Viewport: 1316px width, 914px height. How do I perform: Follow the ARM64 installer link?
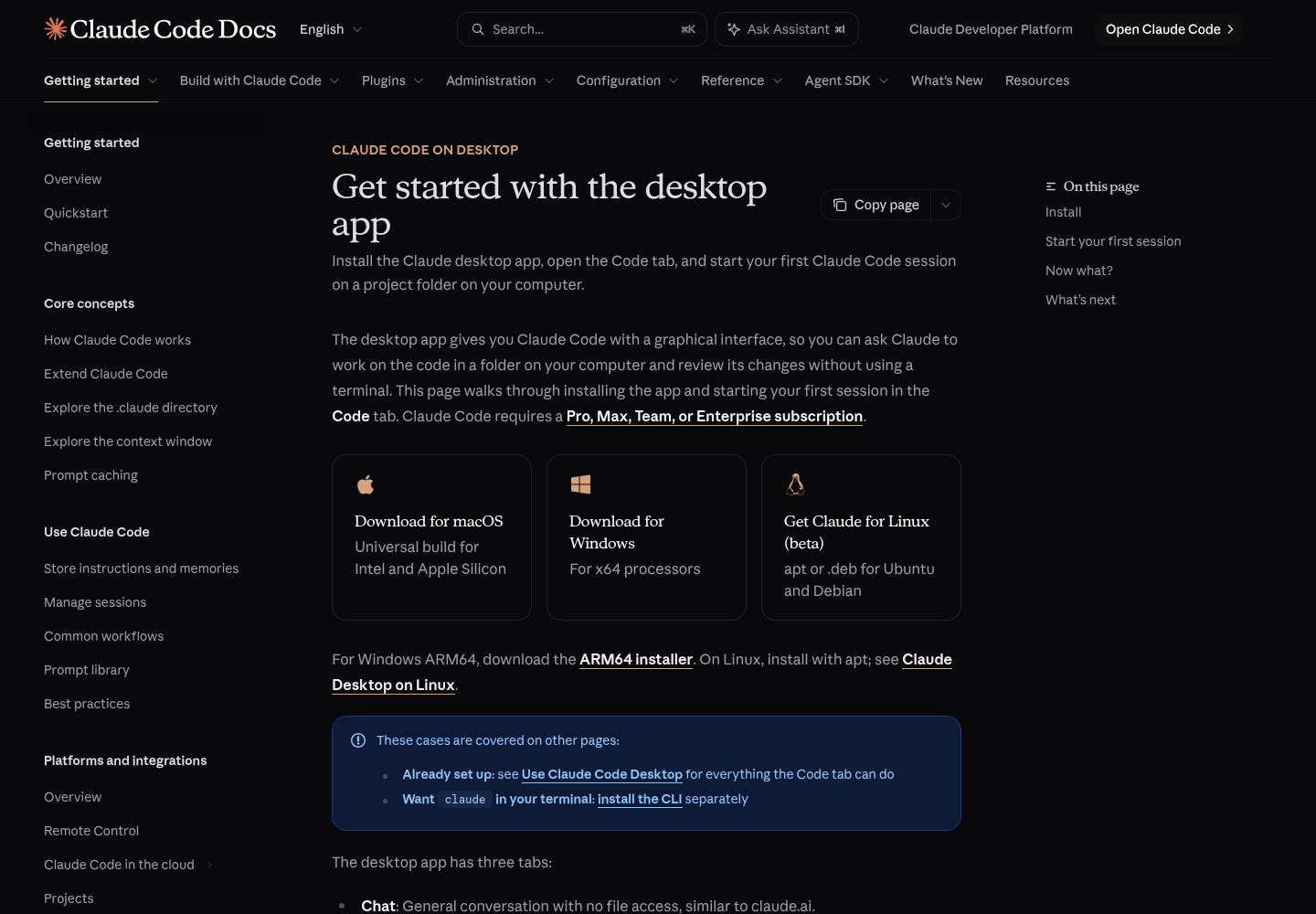(x=636, y=659)
